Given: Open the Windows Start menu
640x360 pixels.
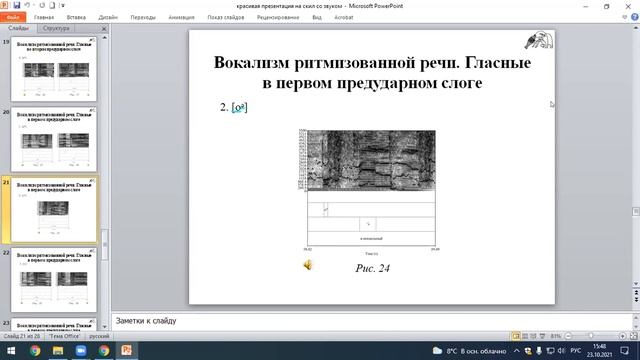Looking at the screenshot, I should coord(11,351).
